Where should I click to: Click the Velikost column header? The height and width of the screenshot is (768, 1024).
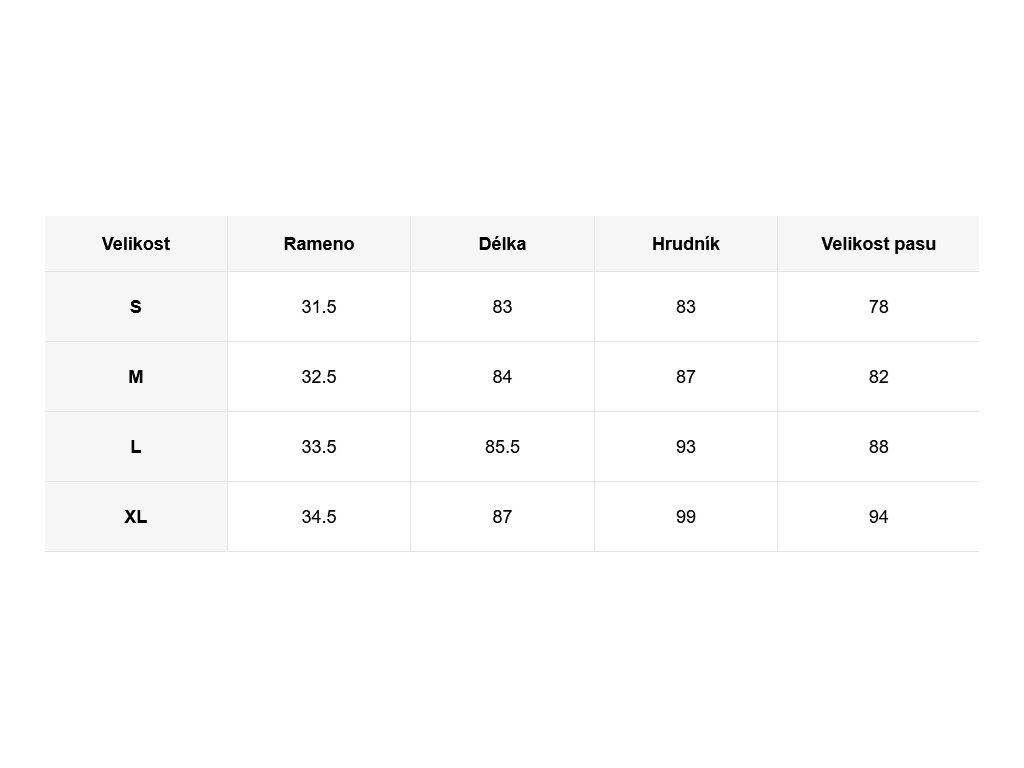136,244
